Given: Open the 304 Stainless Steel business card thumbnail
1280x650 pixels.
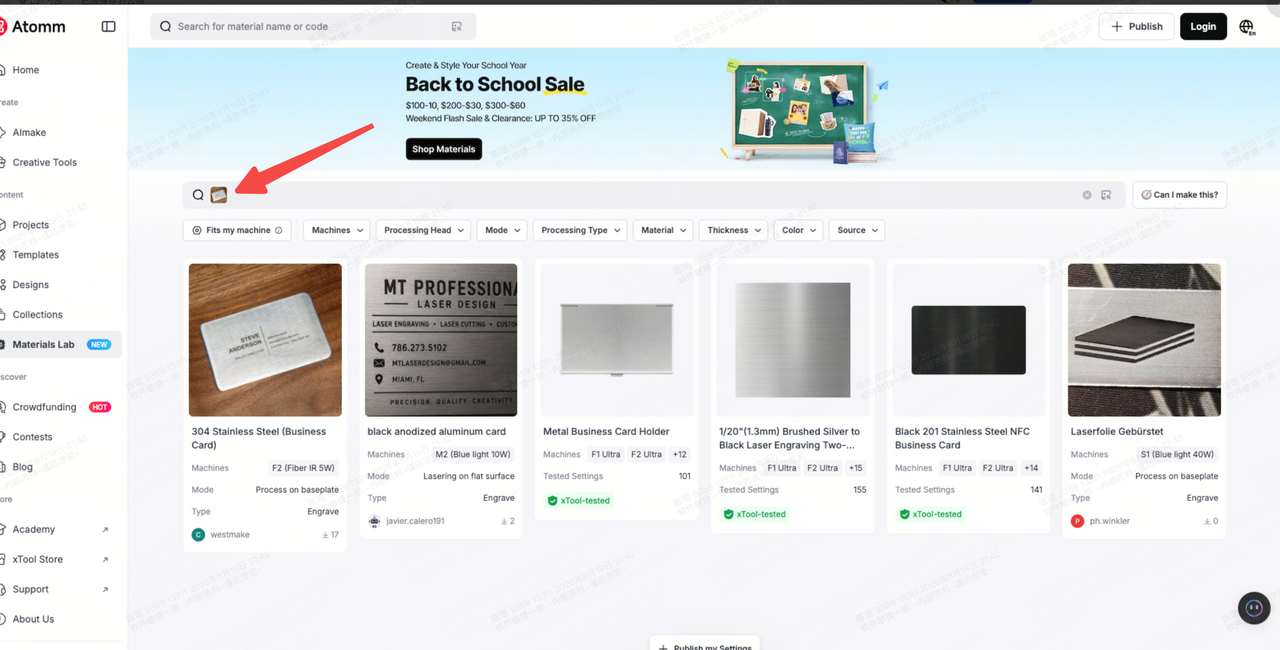Looking at the screenshot, I should pyautogui.click(x=265, y=340).
